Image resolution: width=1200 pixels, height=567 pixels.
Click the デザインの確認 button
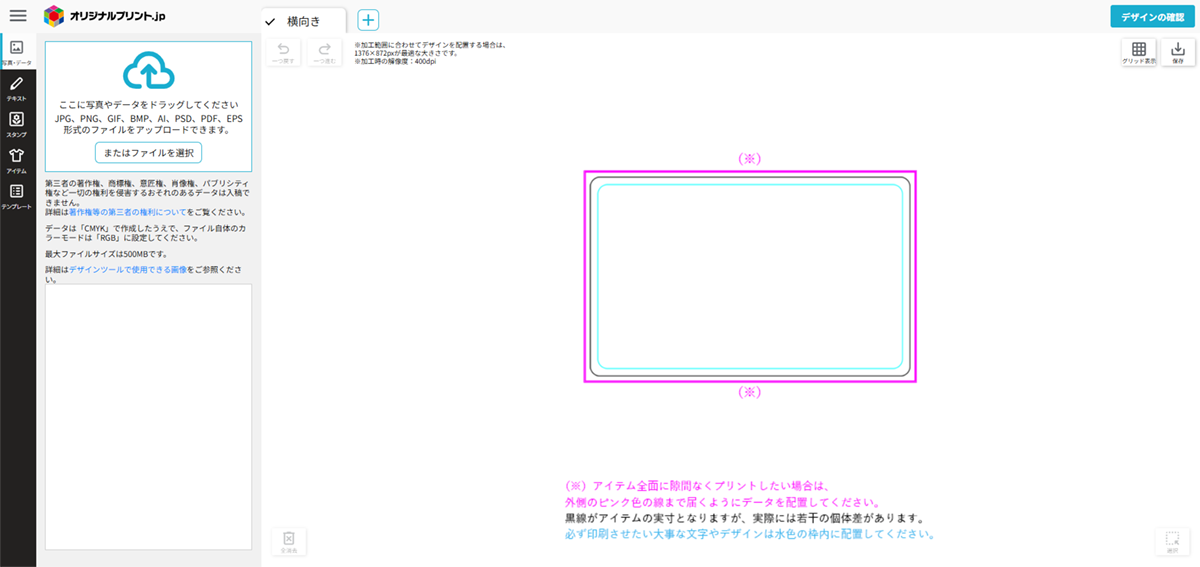(x=1152, y=17)
